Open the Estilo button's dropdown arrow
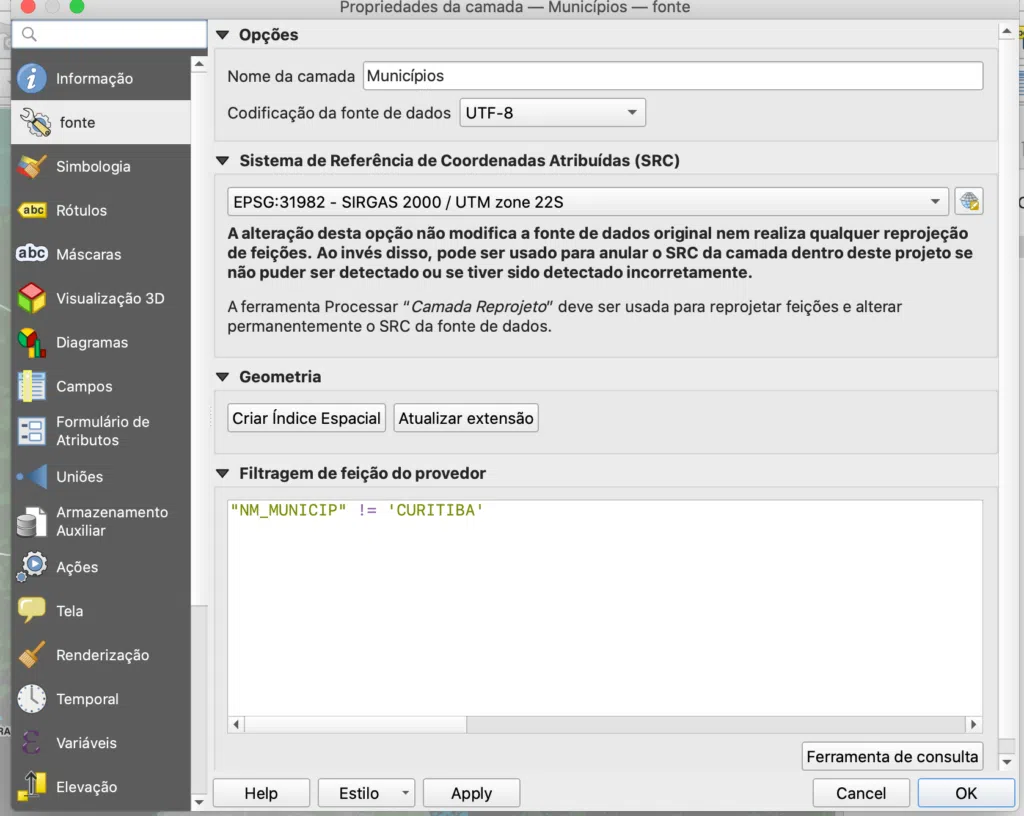 (405, 793)
